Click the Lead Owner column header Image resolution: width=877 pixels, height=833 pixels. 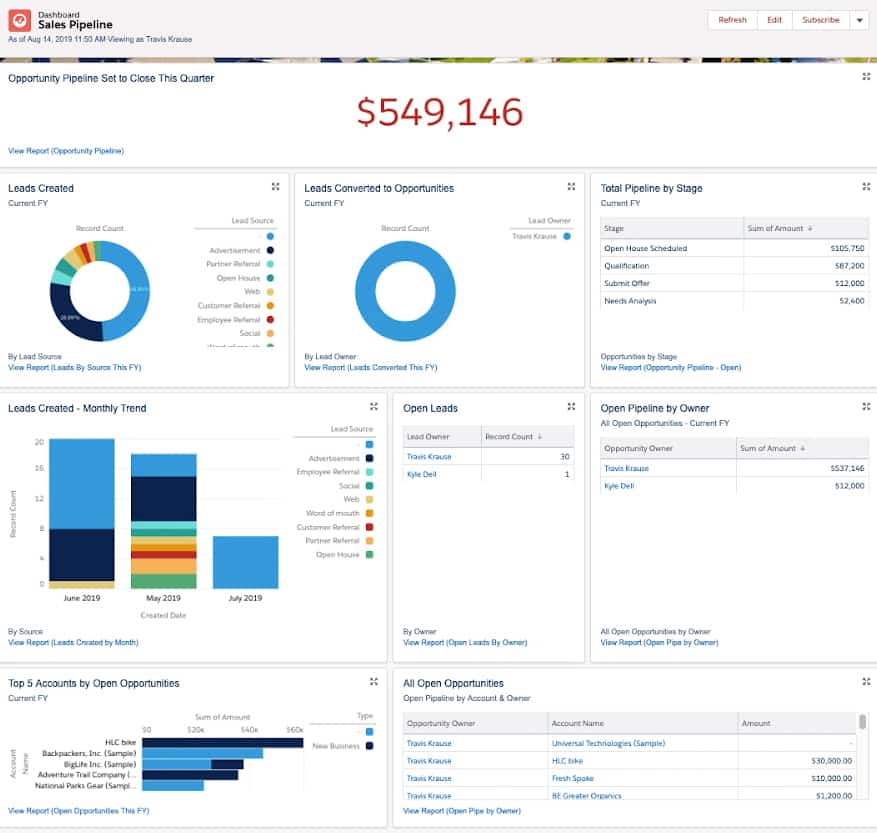[442, 436]
